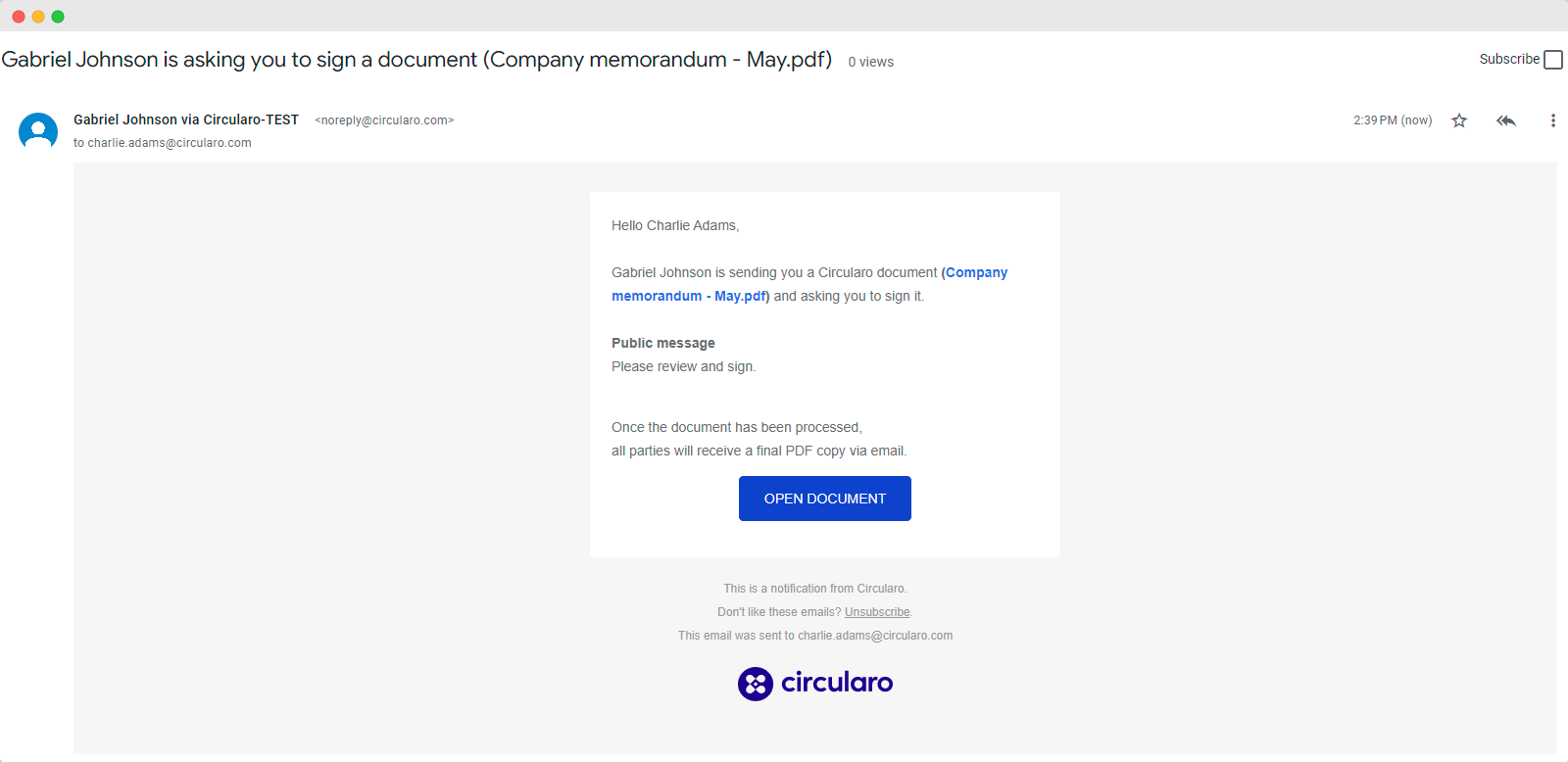Click the 2:39 PM timestamp

point(1392,120)
